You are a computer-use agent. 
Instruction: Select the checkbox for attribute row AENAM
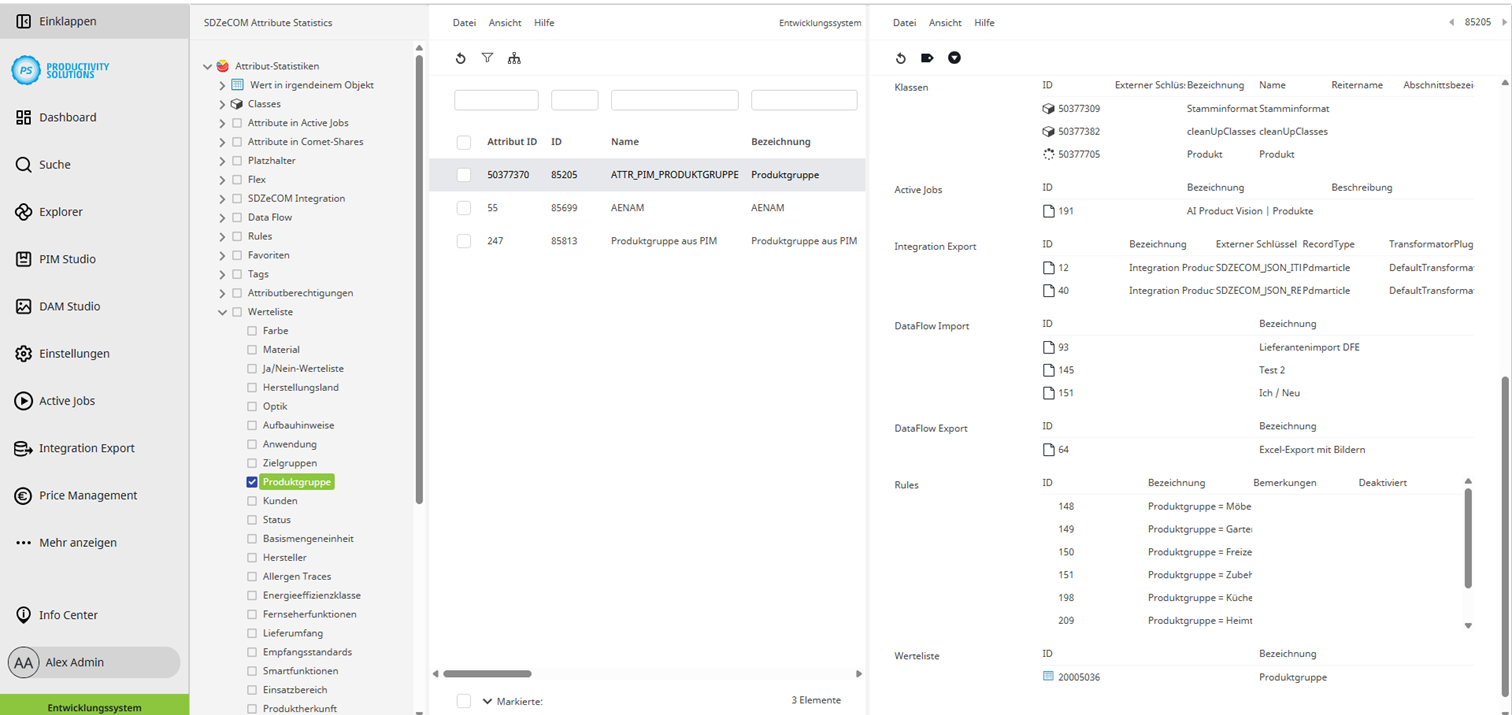point(463,208)
